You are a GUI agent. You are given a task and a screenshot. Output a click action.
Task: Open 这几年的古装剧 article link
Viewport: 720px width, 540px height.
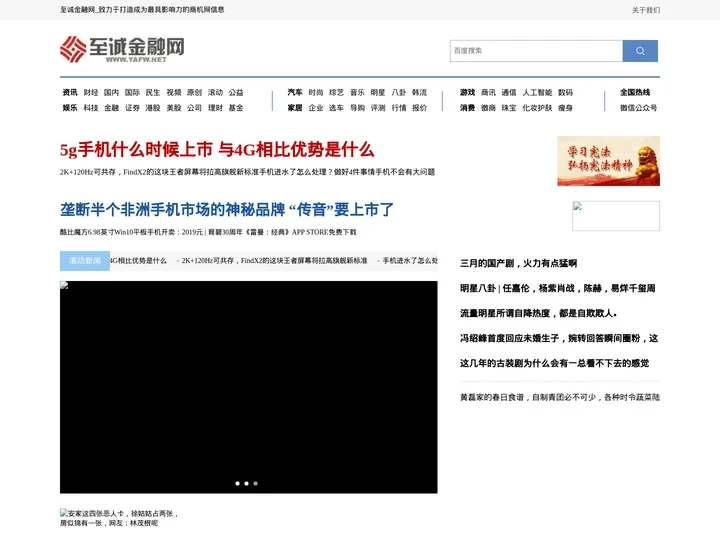(x=554, y=363)
